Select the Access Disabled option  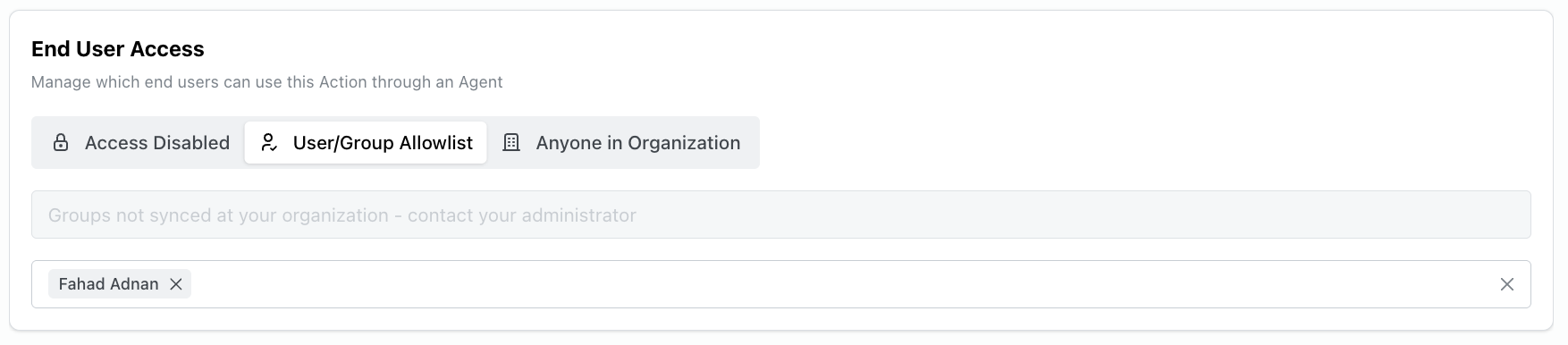(140, 143)
